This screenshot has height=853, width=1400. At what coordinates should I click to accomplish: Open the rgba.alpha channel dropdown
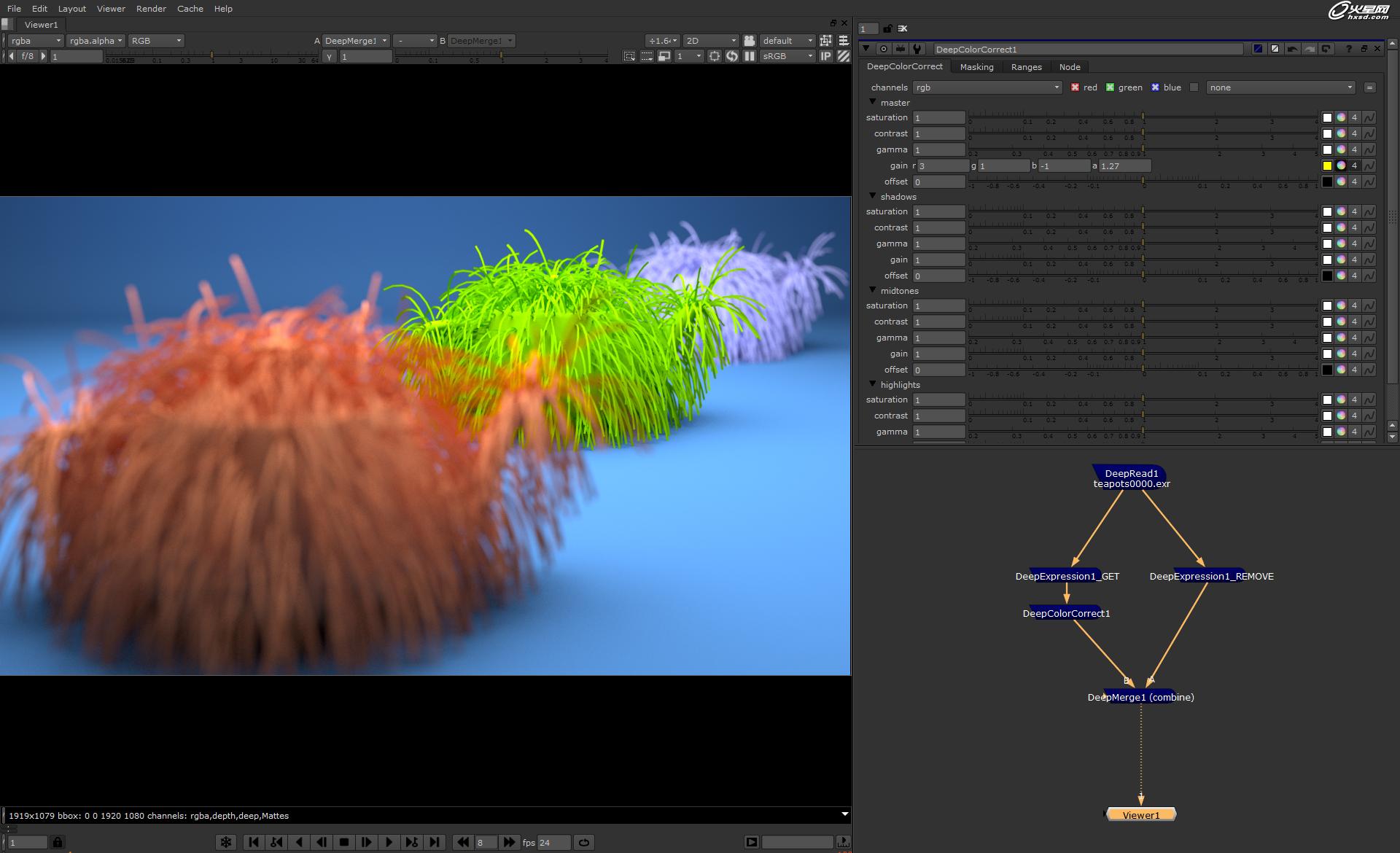[96, 41]
